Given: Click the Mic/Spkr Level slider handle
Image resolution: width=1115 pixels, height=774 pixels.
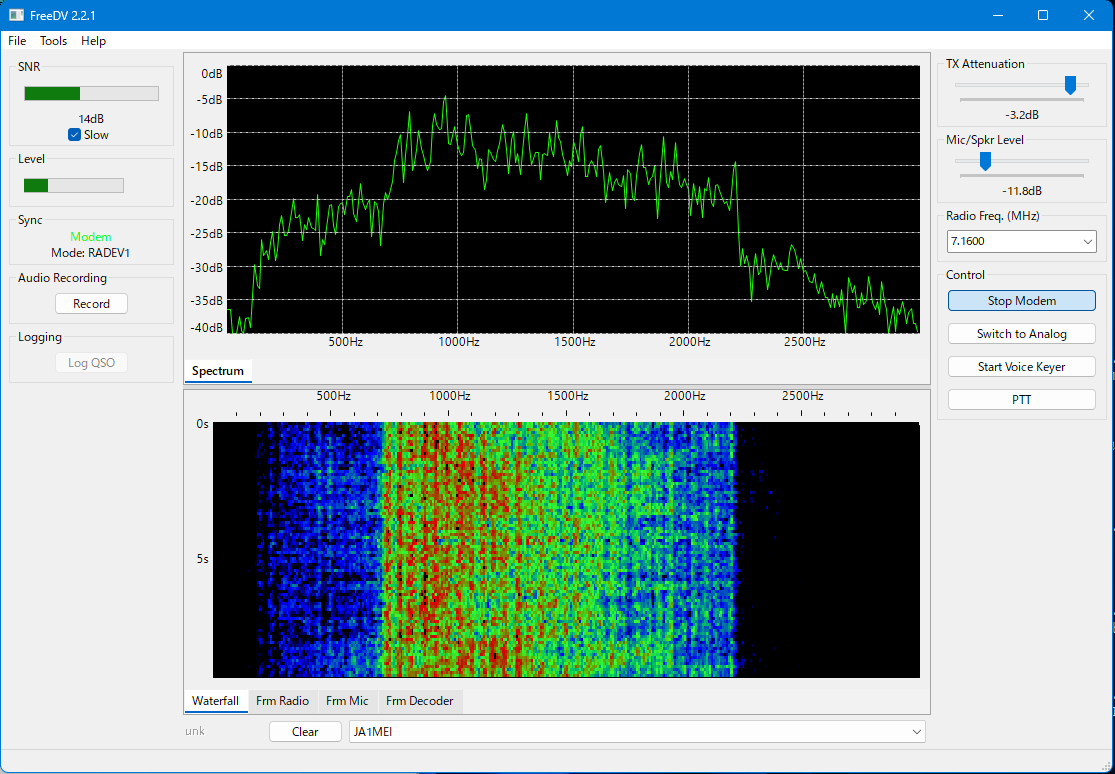Looking at the screenshot, I should 985,161.
